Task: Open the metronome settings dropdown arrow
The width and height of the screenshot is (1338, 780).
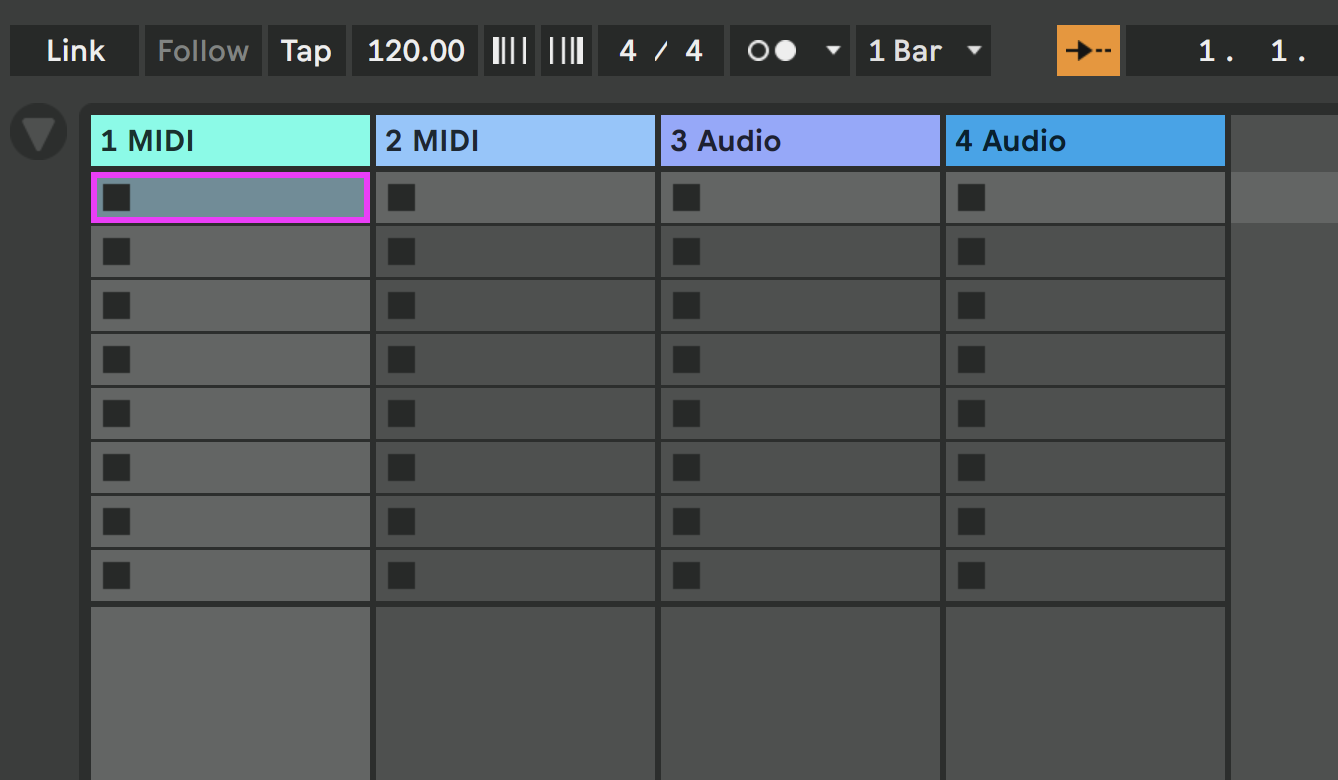Action: coord(833,51)
